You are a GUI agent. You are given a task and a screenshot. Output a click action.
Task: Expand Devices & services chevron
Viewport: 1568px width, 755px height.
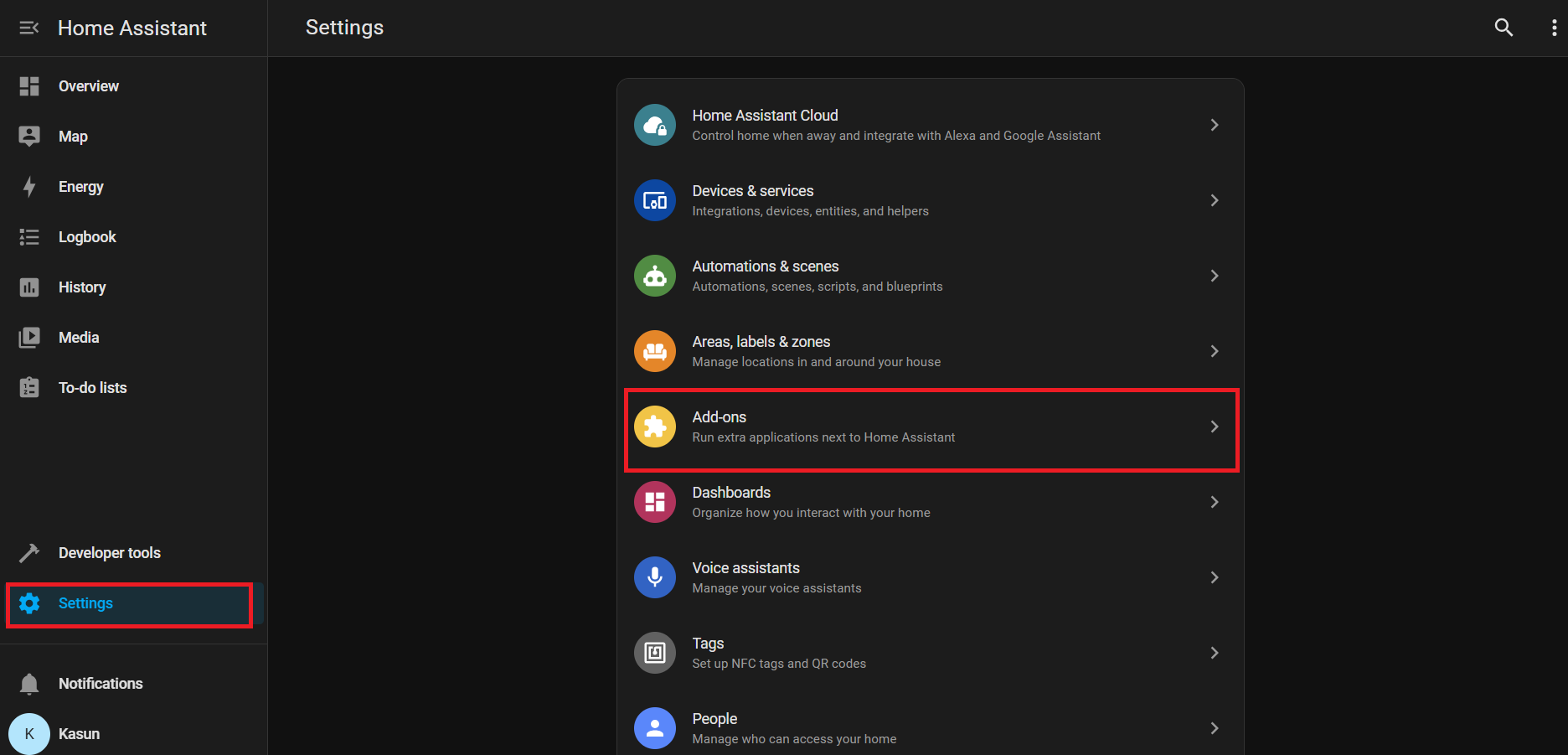pyautogui.click(x=1215, y=200)
